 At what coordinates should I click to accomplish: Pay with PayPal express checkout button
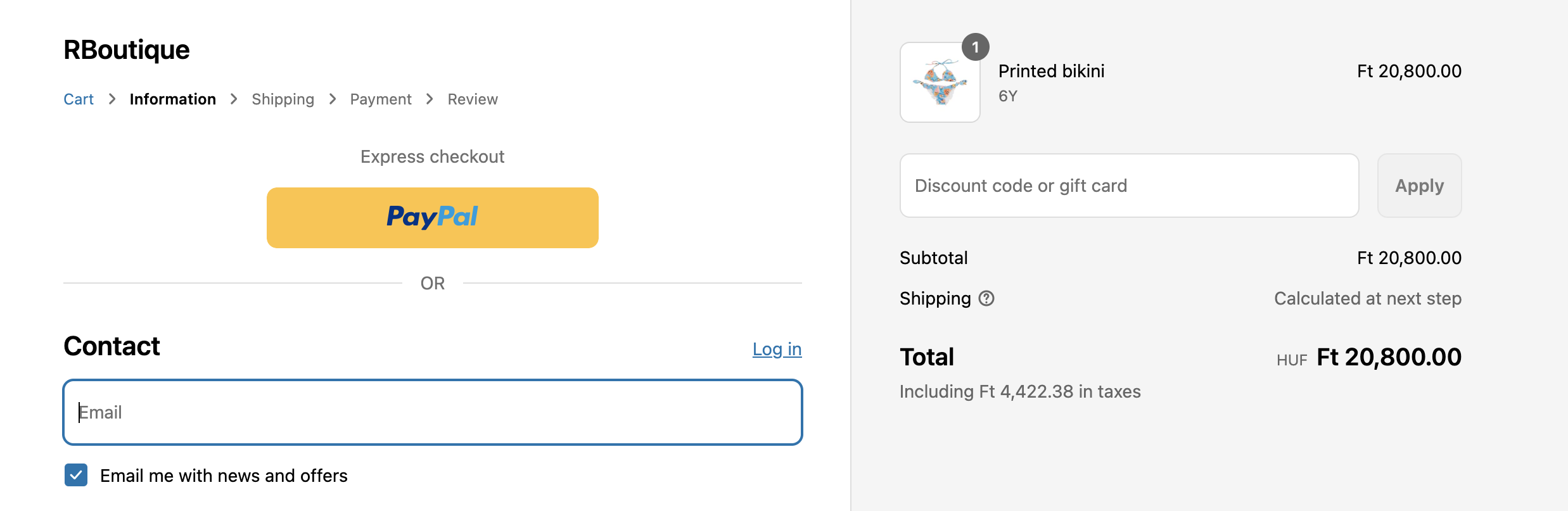[x=432, y=217]
